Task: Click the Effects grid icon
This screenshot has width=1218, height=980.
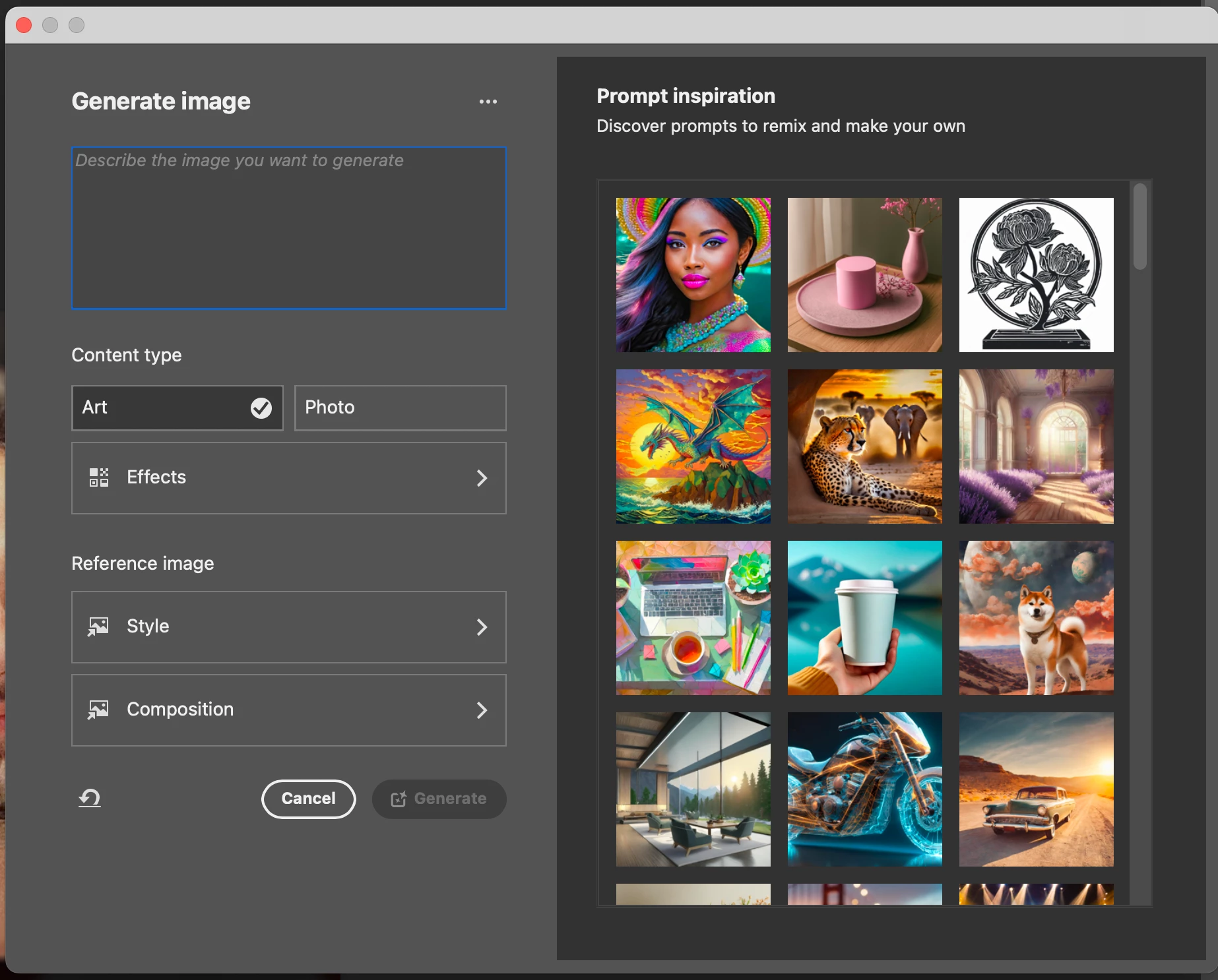Action: (x=99, y=477)
